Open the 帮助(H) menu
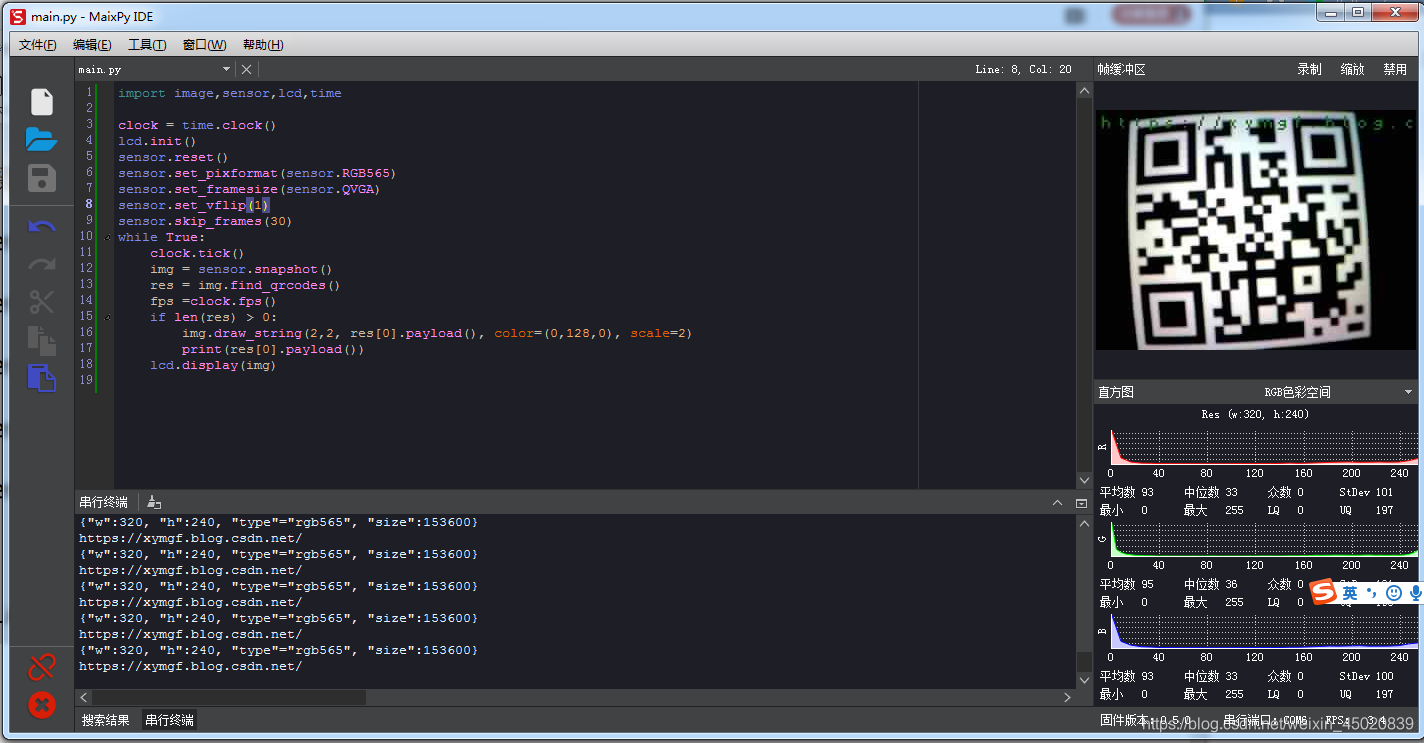1424x743 pixels. 263,45
